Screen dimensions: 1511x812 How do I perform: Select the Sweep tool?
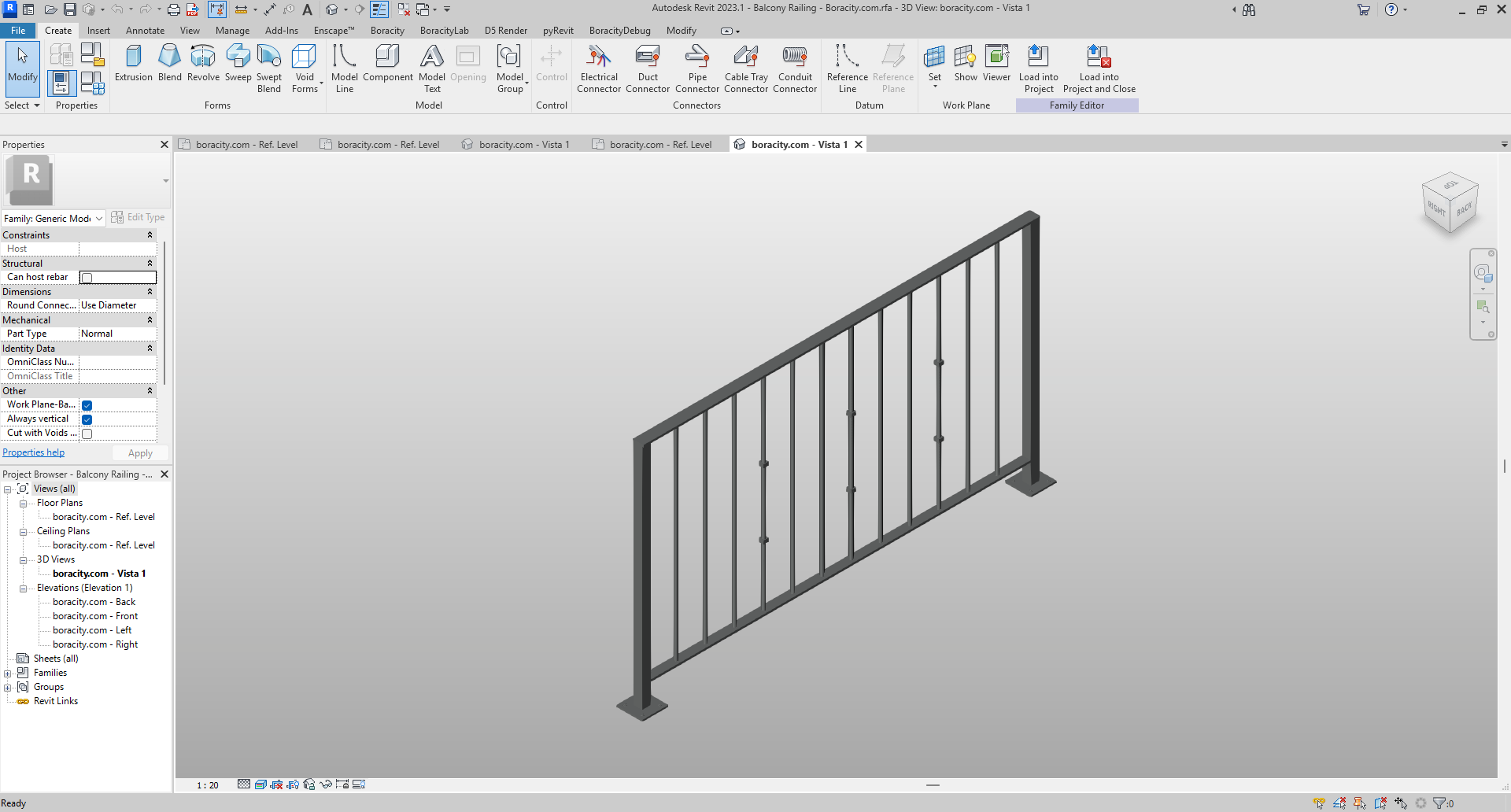[x=238, y=63]
